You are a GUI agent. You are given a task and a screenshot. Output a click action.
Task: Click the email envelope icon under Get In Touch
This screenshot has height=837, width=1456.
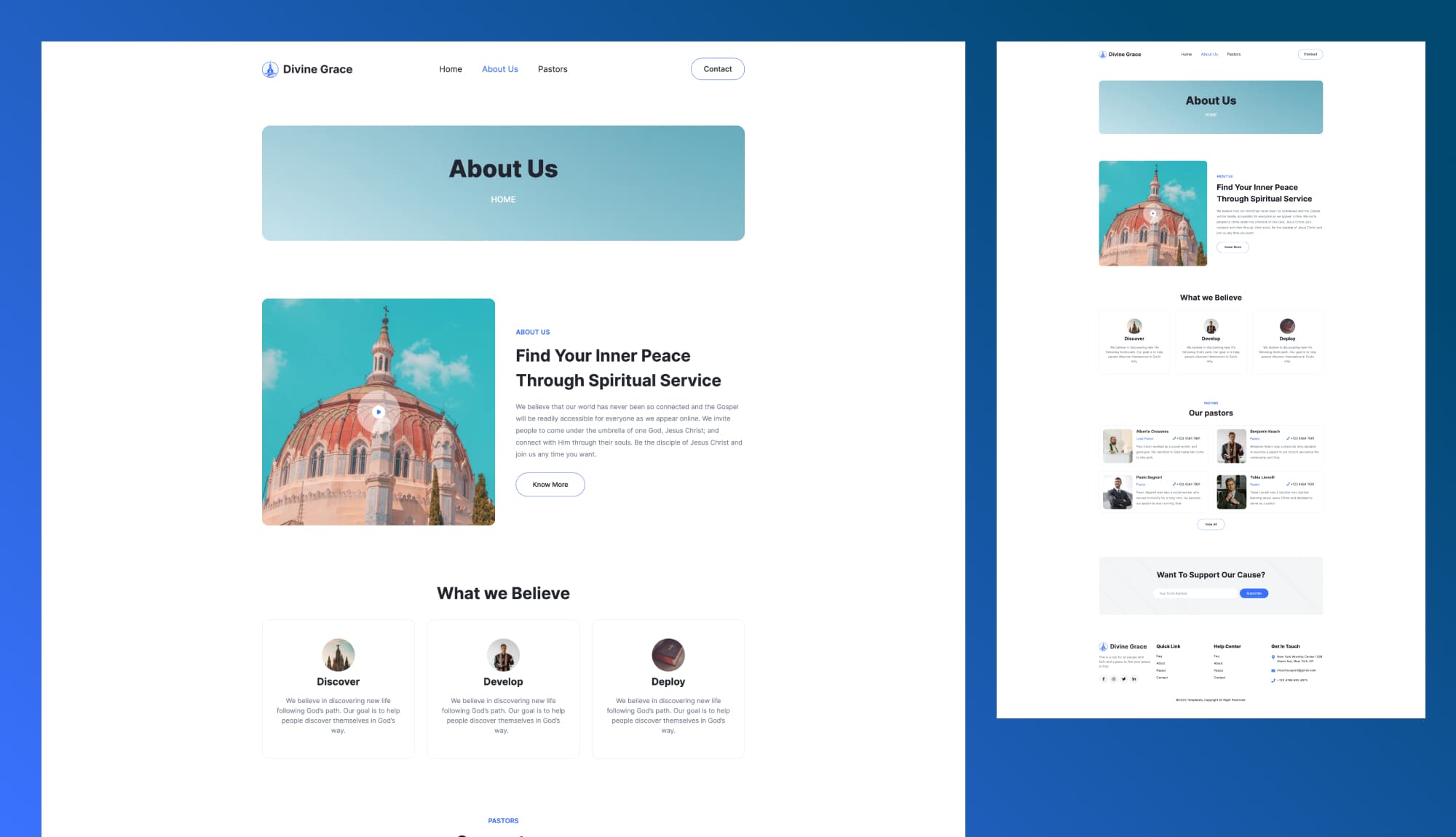click(x=1273, y=670)
